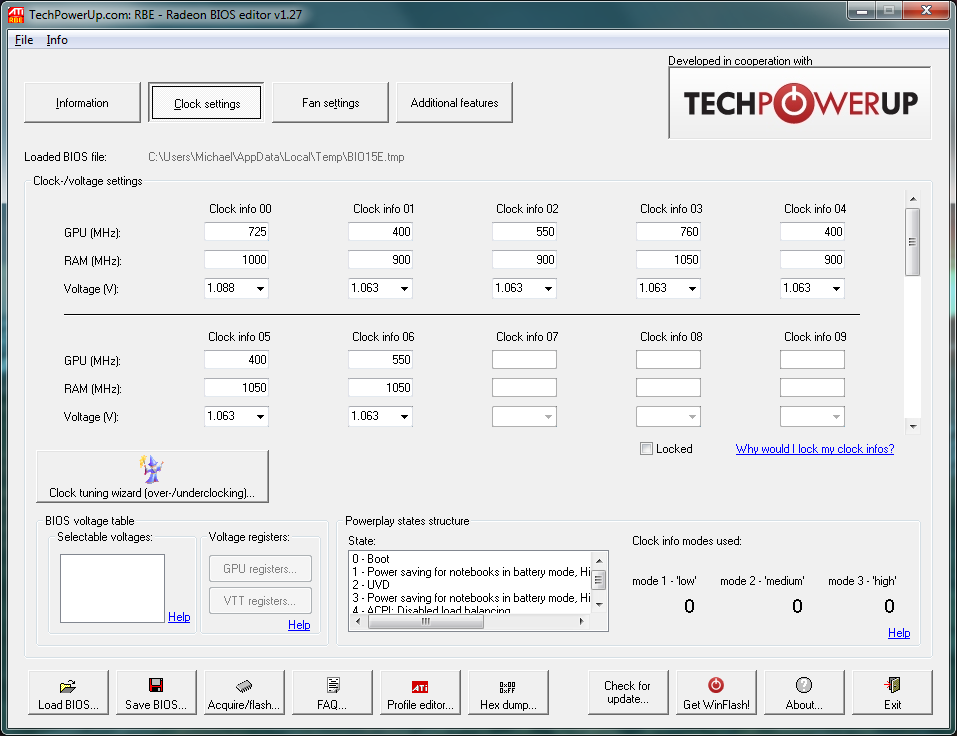
Task: Click Clock info 02 RAM MHz field
Action: pyautogui.click(x=524, y=260)
